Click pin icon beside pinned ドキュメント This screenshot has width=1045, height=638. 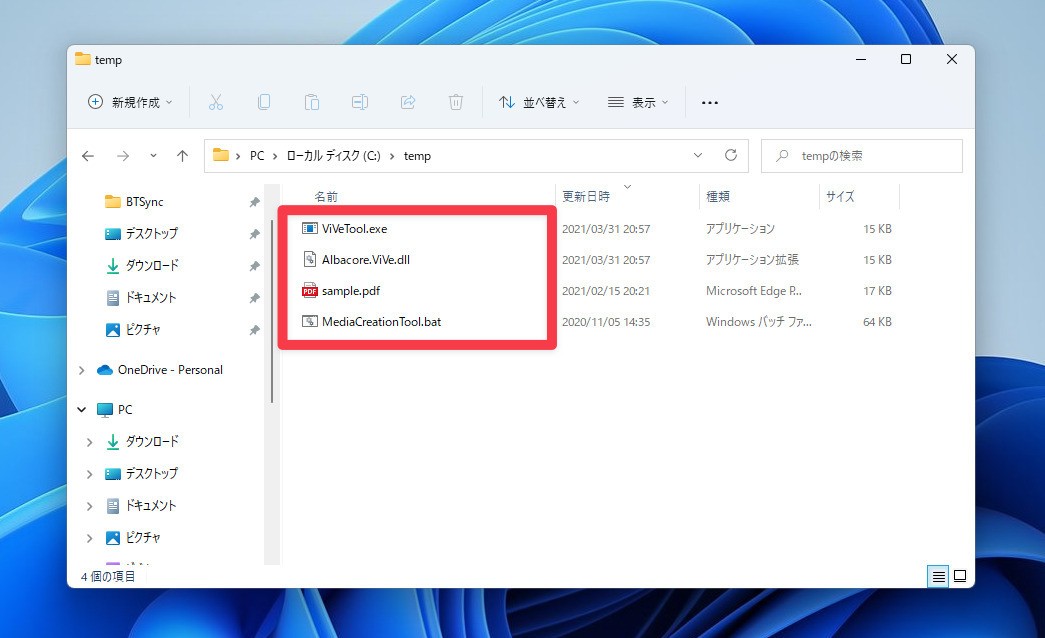pos(255,298)
